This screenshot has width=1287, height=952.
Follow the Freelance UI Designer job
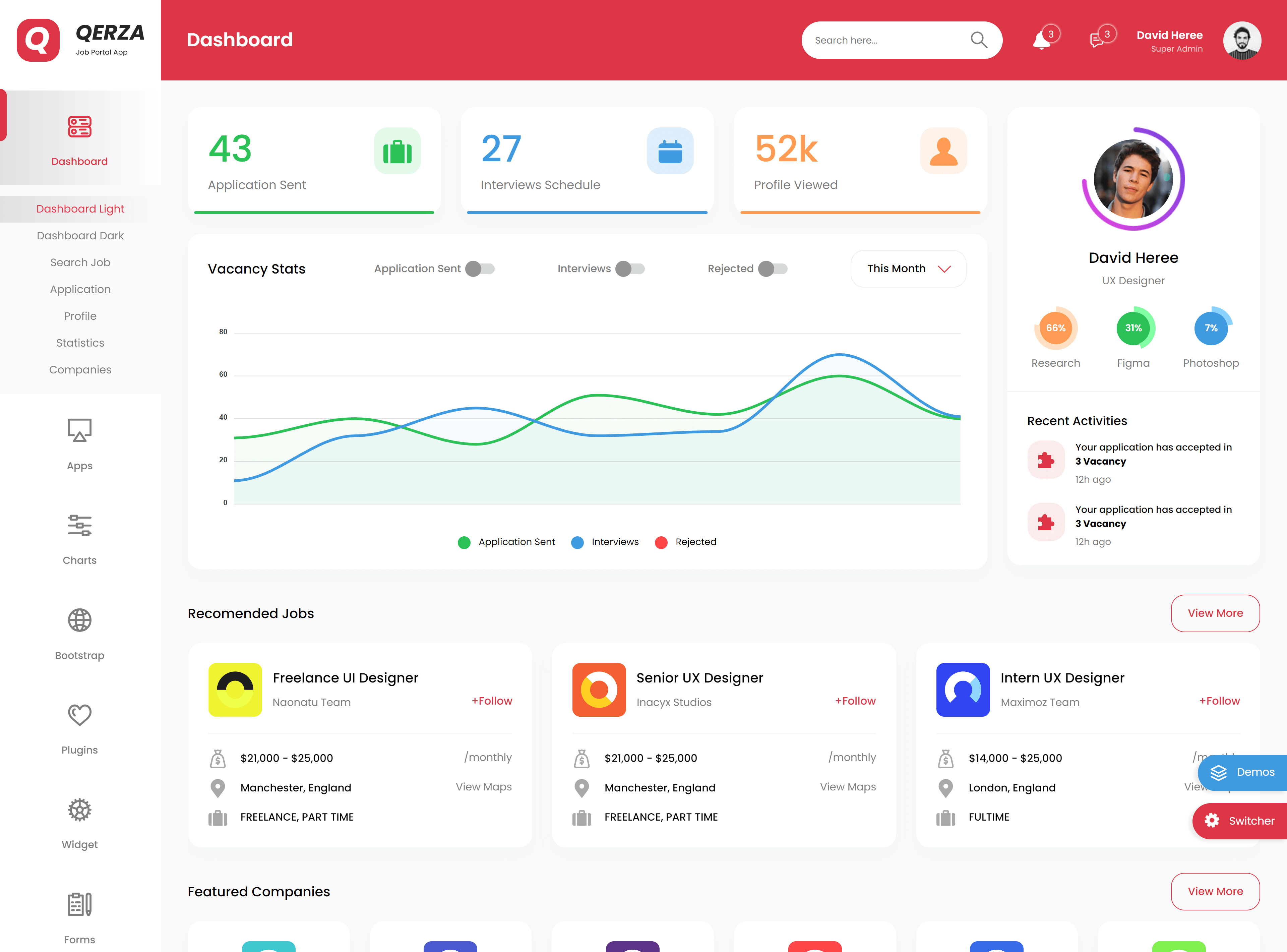pyautogui.click(x=491, y=701)
